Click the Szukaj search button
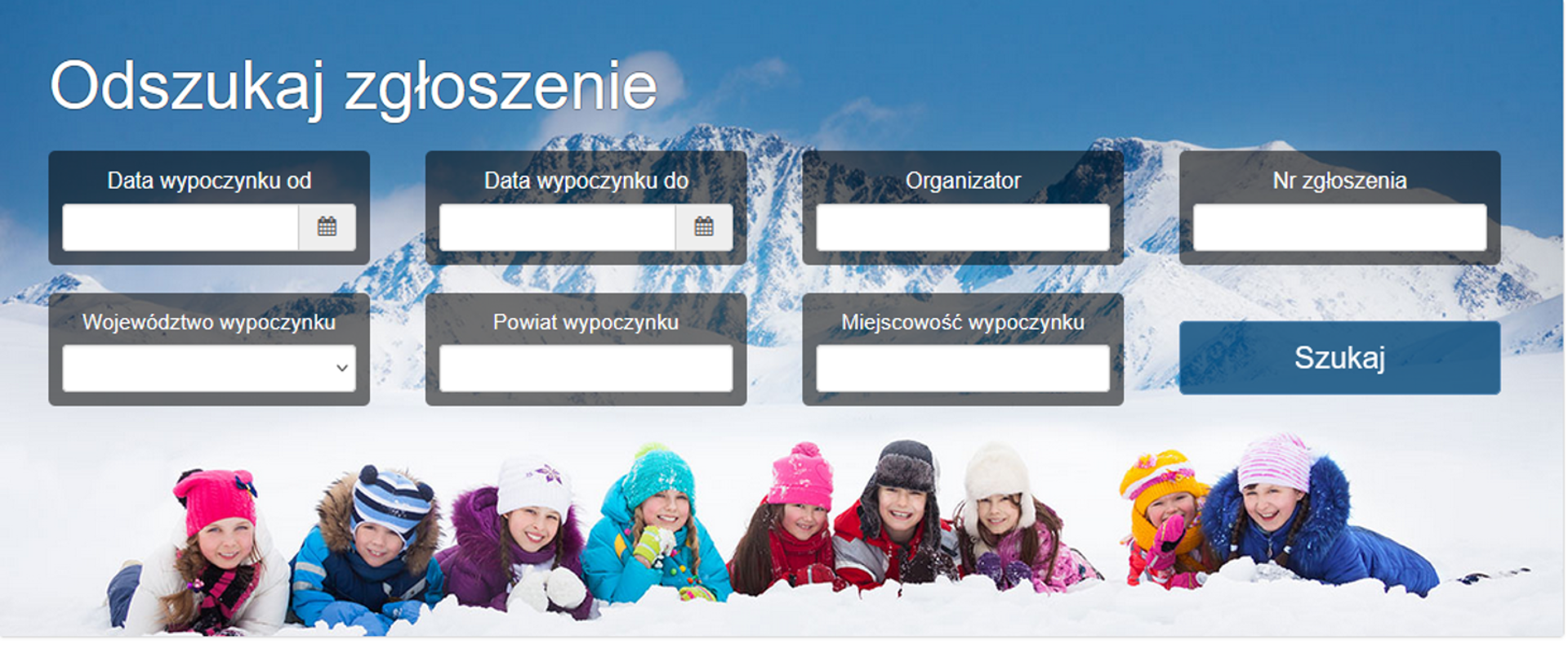This screenshot has height=662, width=1568. (1339, 358)
